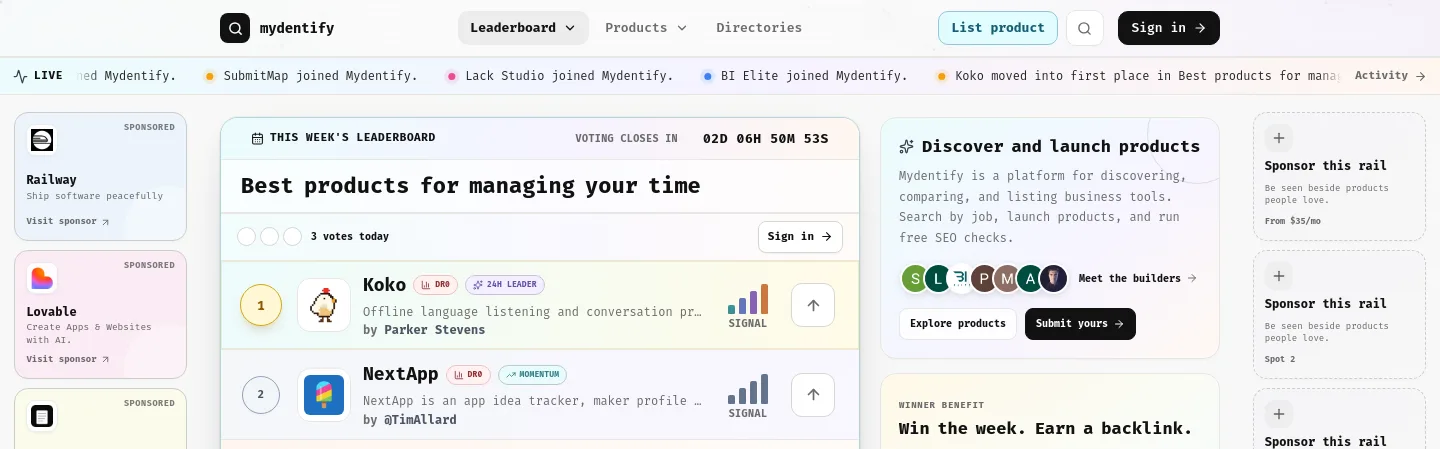1440x449 pixels.
Task: Open Meet the builders link
Action: (x=1137, y=278)
